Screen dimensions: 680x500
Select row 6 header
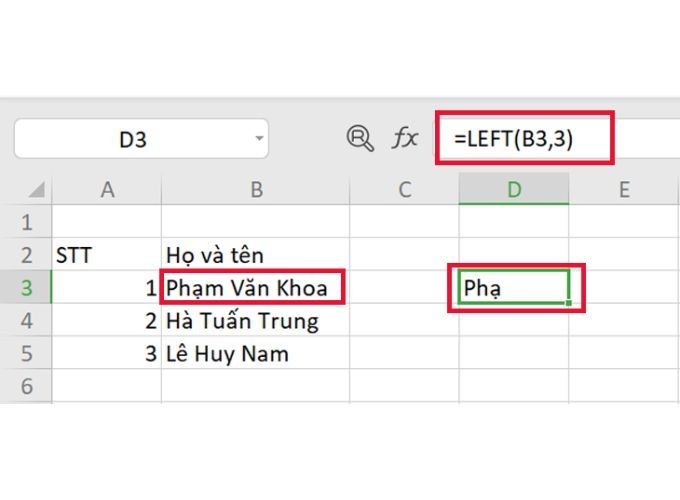click(x=26, y=386)
